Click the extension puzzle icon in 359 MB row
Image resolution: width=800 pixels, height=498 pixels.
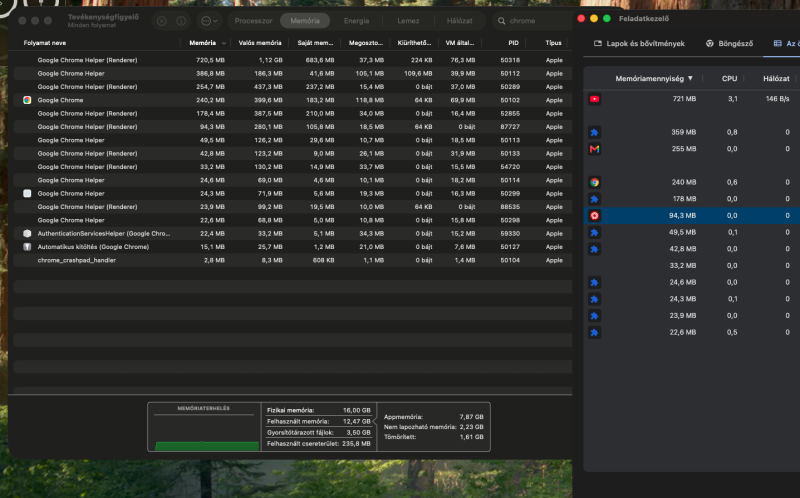594,133
